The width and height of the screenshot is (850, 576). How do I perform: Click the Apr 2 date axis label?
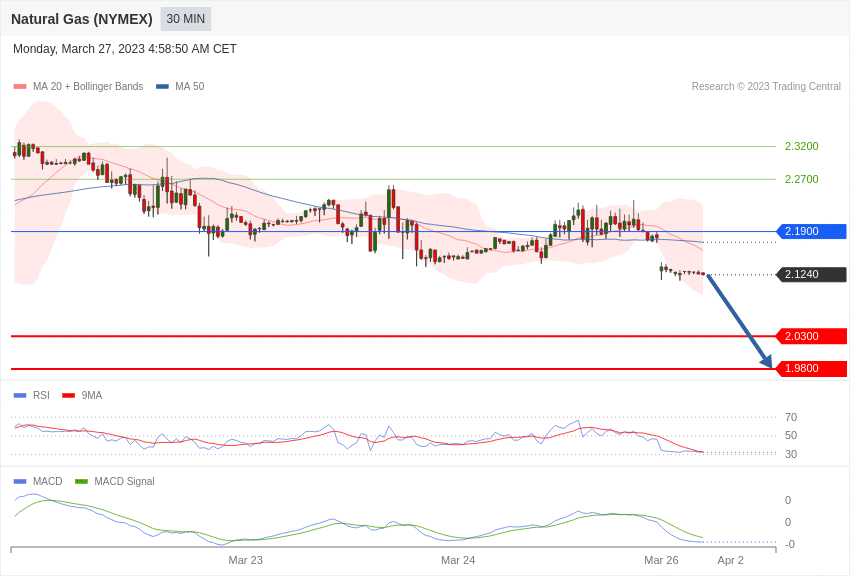click(x=730, y=560)
